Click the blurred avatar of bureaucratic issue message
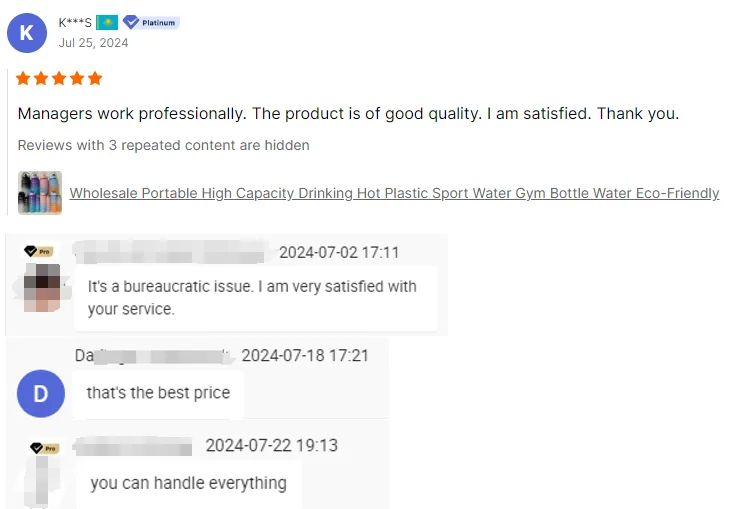Image resolution: width=742 pixels, height=509 pixels. click(x=42, y=285)
